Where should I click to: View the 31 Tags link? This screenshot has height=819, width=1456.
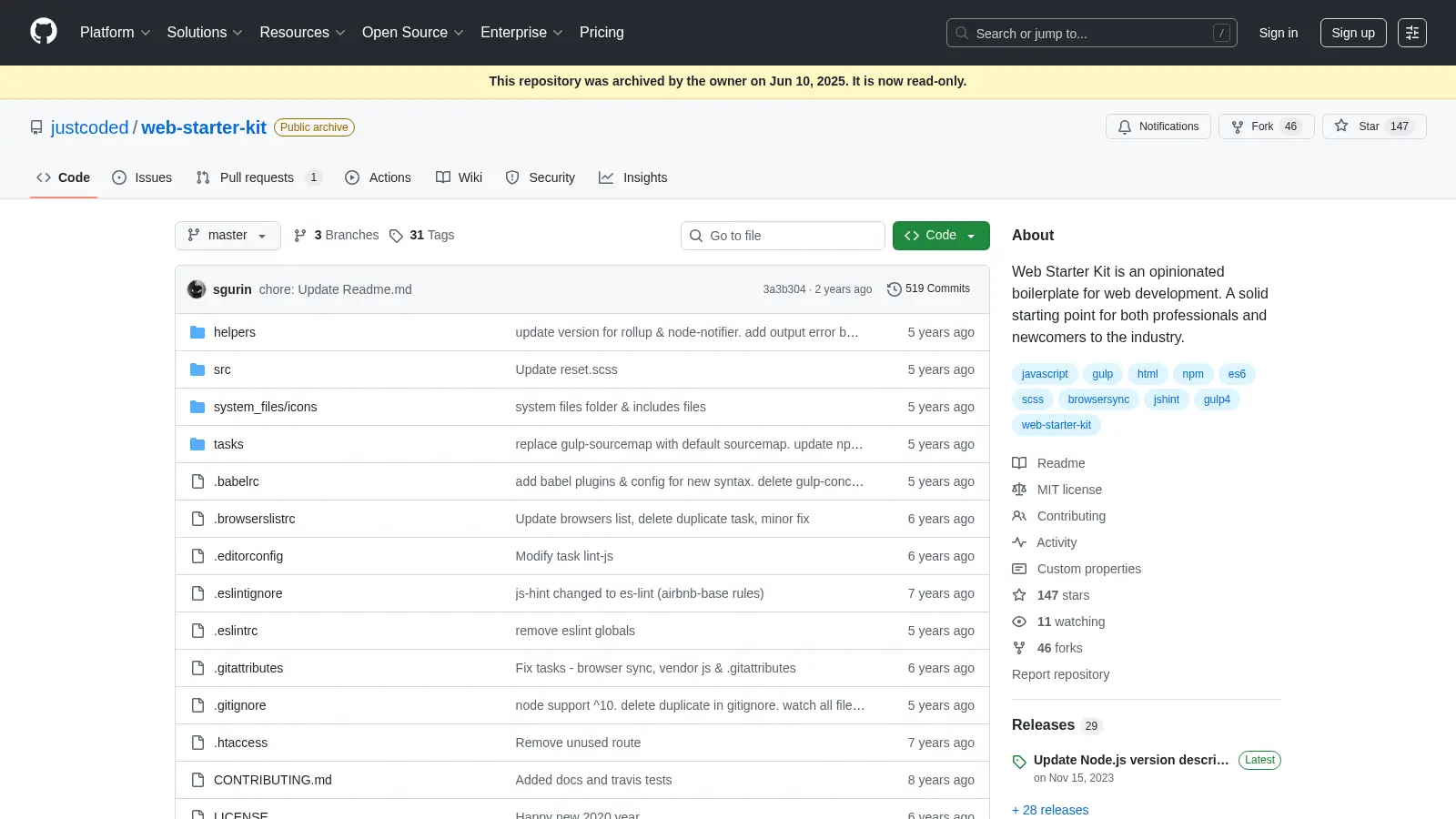421,235
